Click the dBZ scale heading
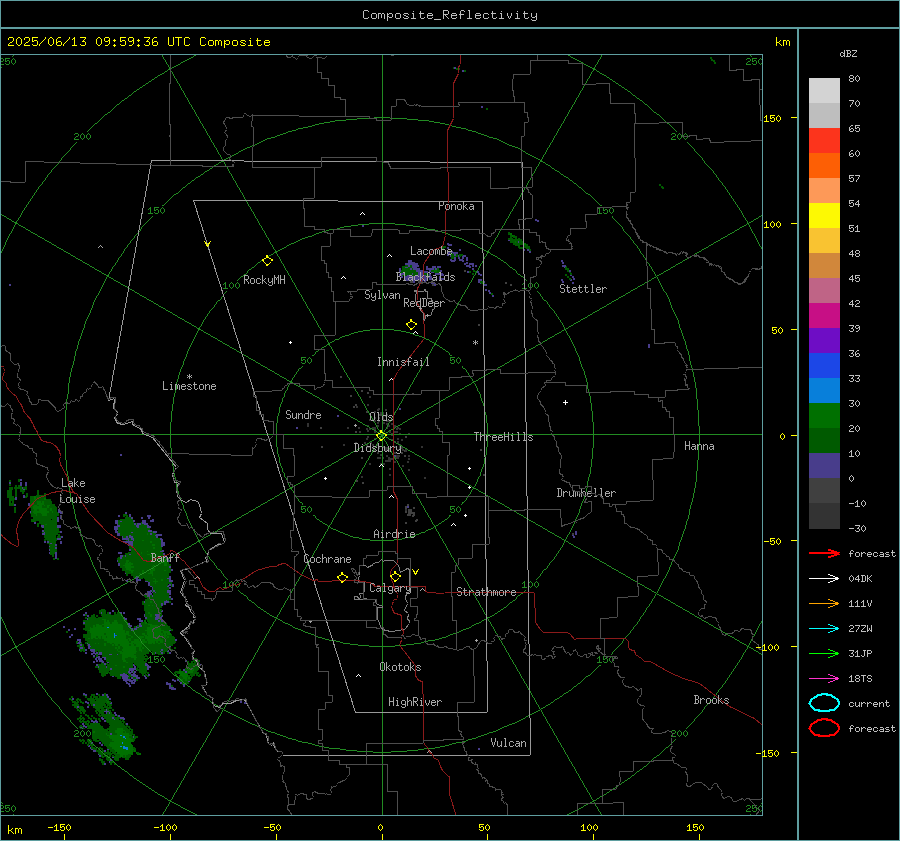 [x=848, y=53]
